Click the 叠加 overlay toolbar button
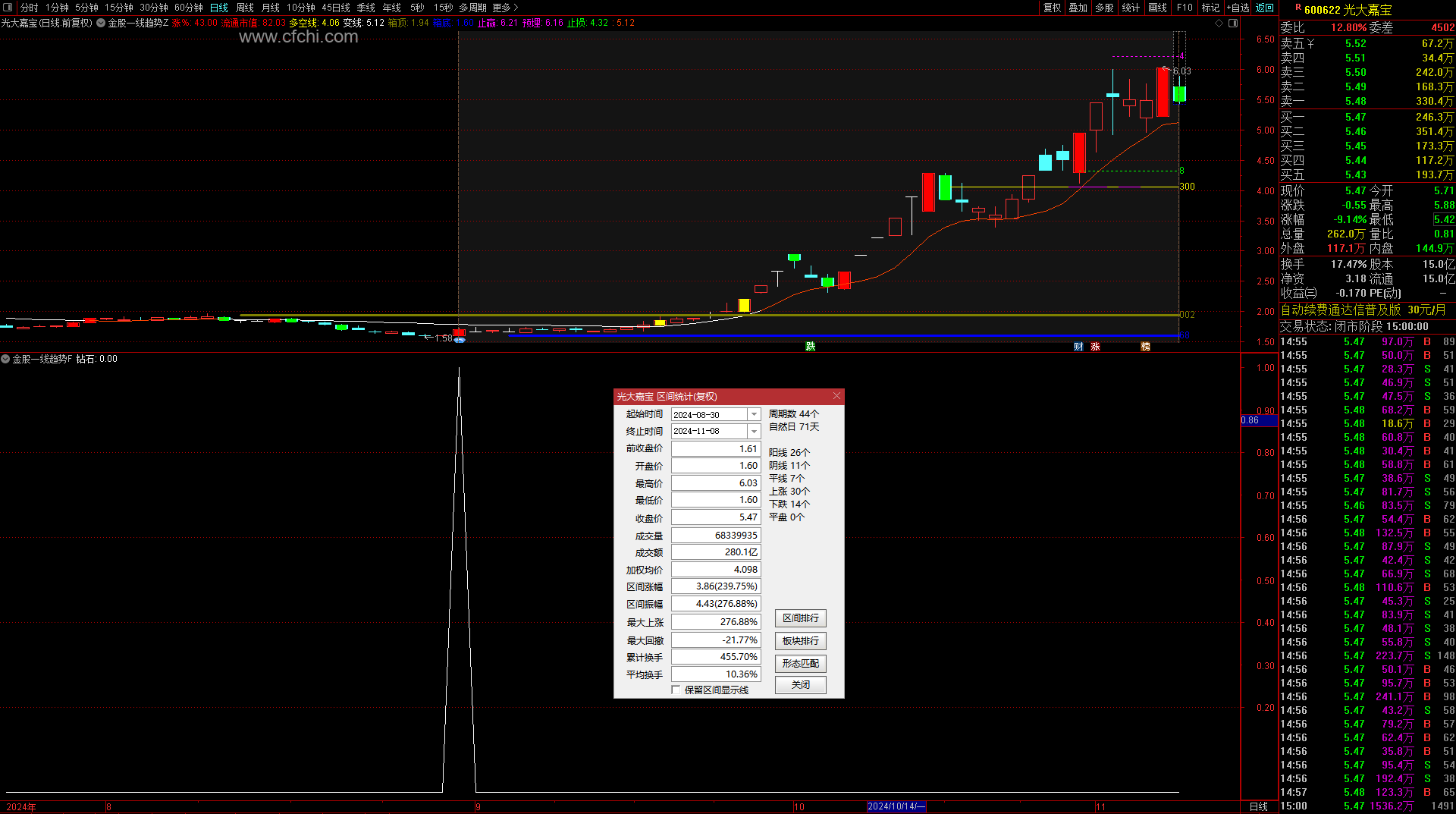 coord(1078,8)
